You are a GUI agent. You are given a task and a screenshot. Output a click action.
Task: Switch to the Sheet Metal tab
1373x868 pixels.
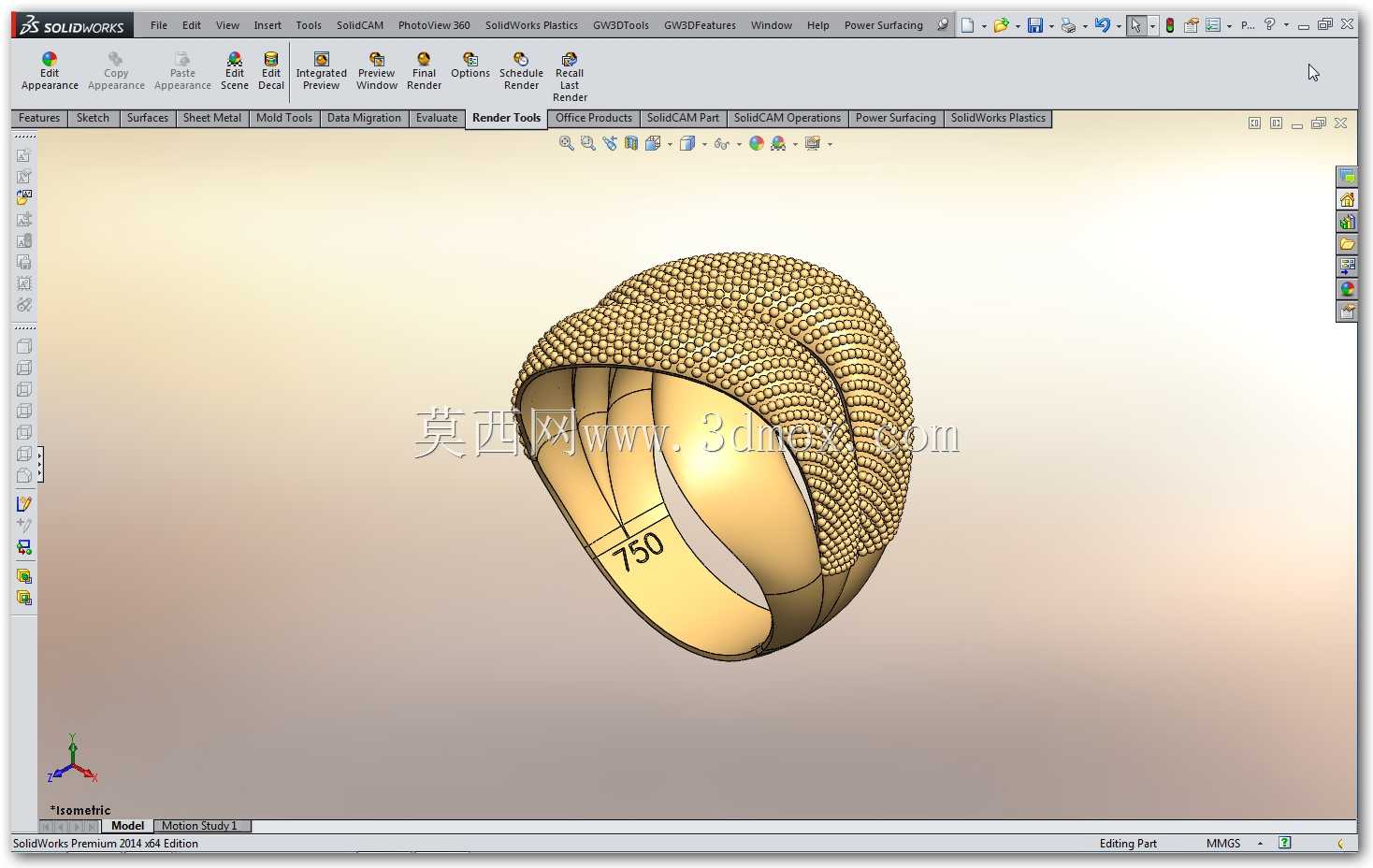click(212, 118)
